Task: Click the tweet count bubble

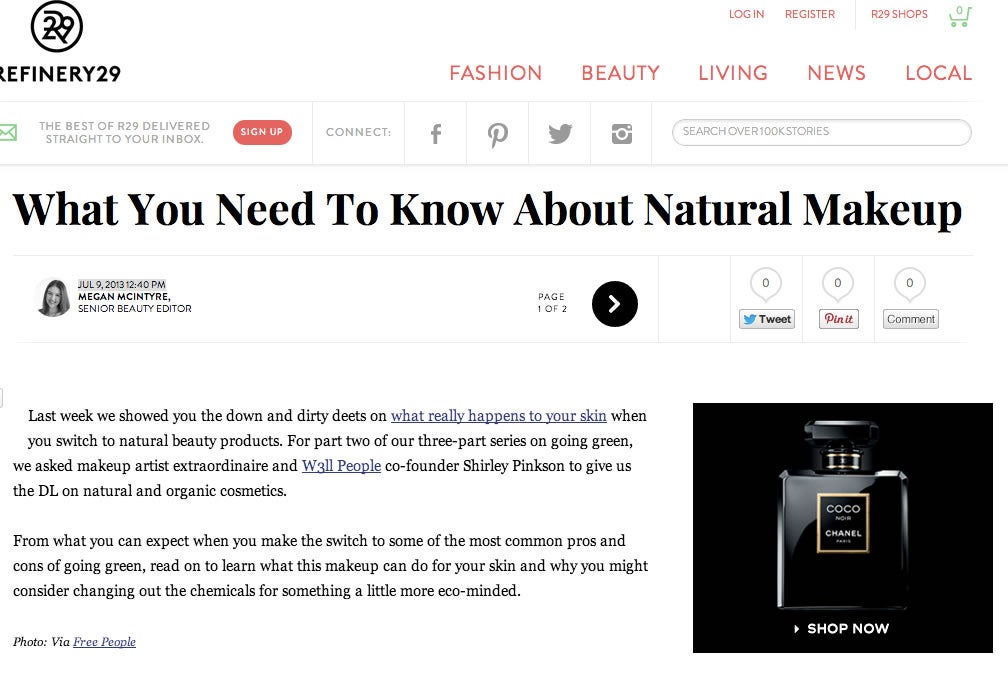Action: click(x=766, y=285)
